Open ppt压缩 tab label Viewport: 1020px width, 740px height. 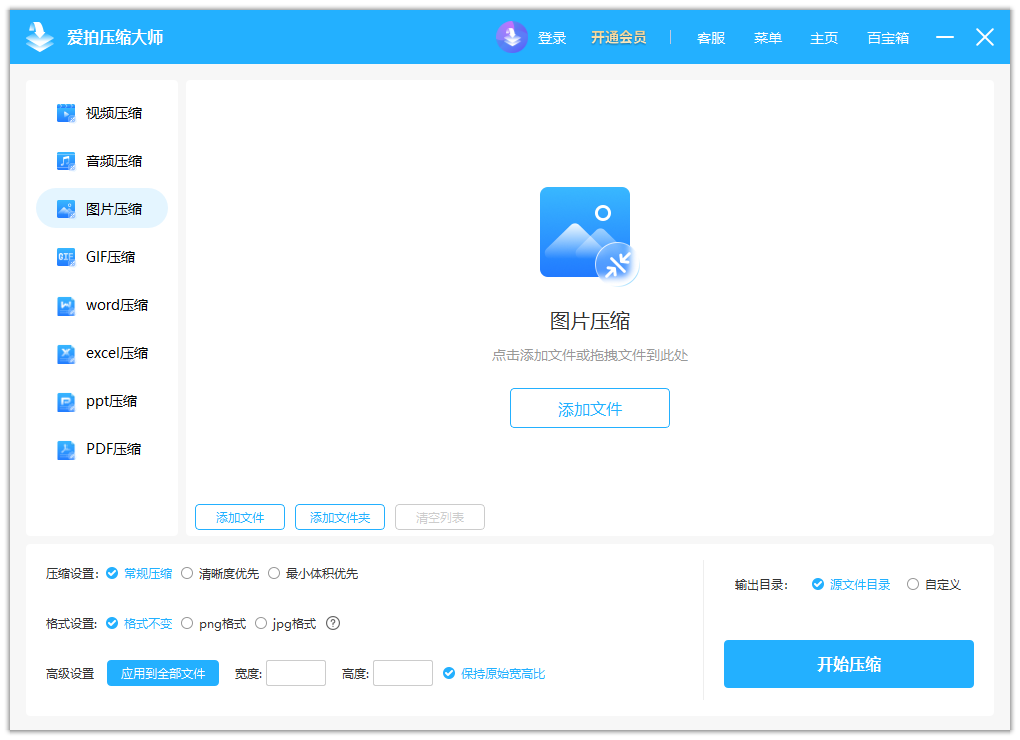[x=112, y=401]
